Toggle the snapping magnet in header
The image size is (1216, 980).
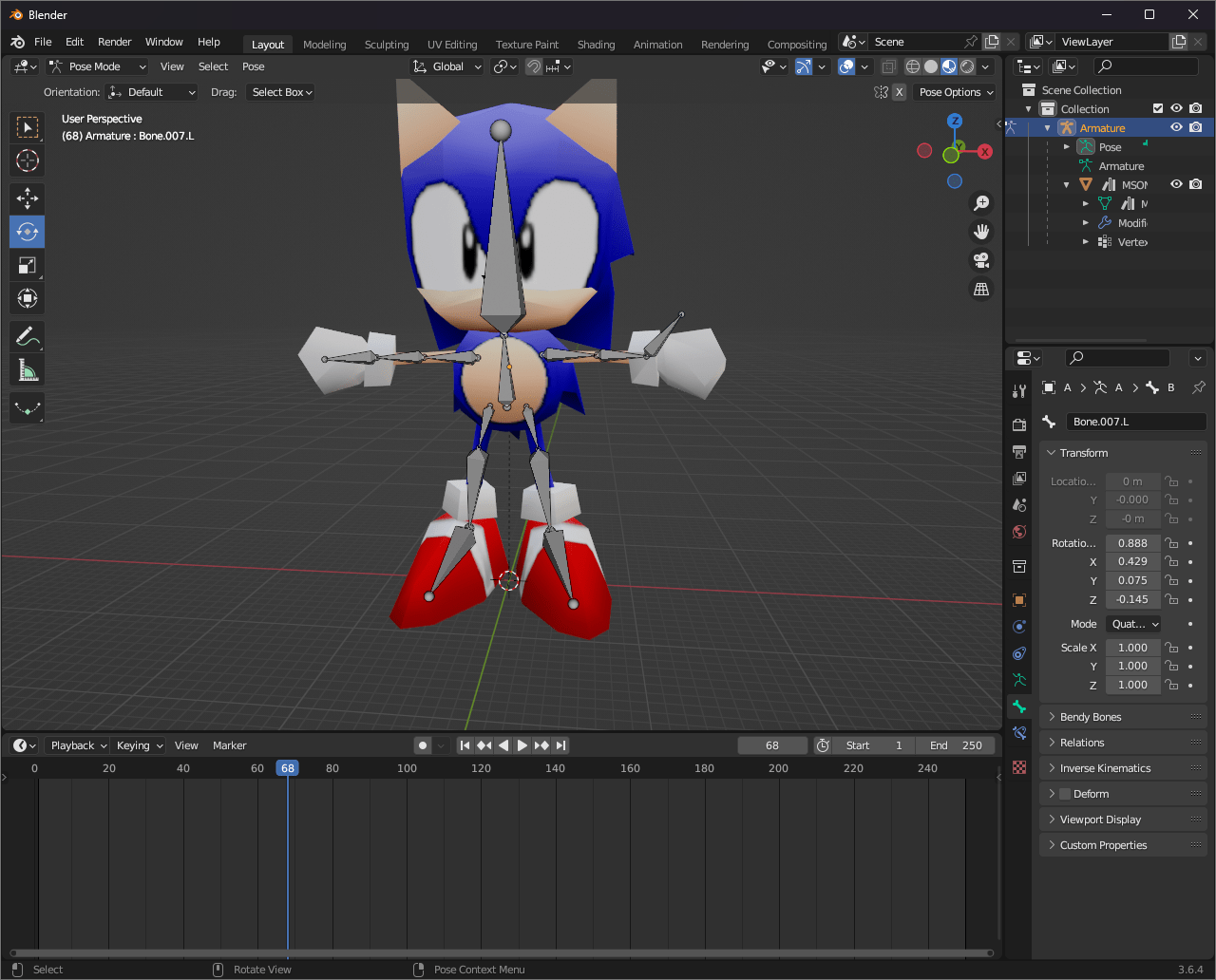pyautogui.click(x=534, y=66)
